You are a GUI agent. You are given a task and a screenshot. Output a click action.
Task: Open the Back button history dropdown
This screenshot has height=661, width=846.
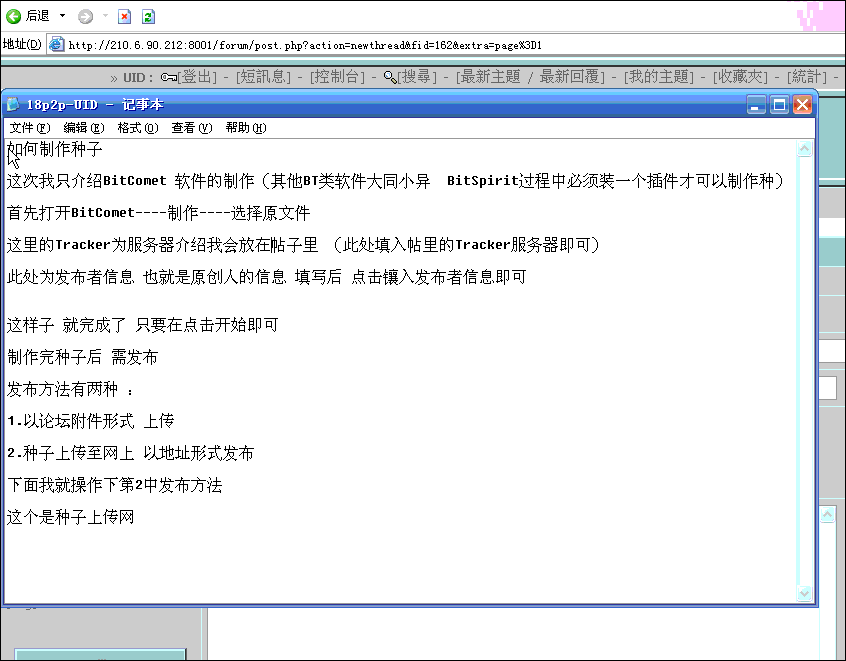[63, 16]
